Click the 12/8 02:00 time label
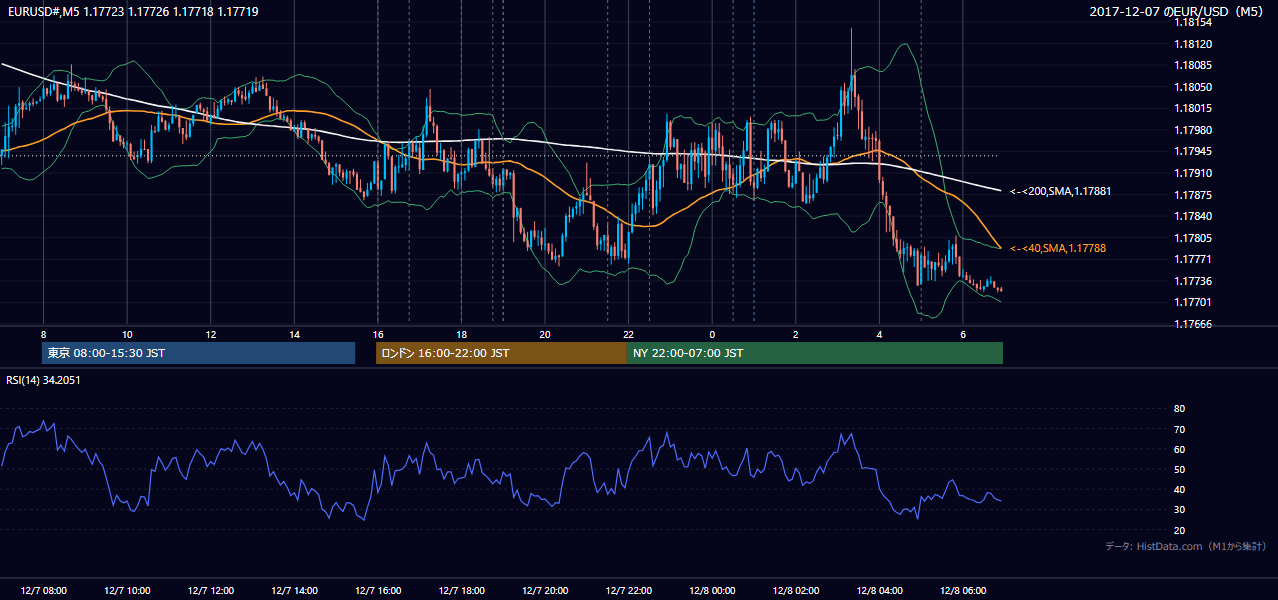 click(796, 591)
